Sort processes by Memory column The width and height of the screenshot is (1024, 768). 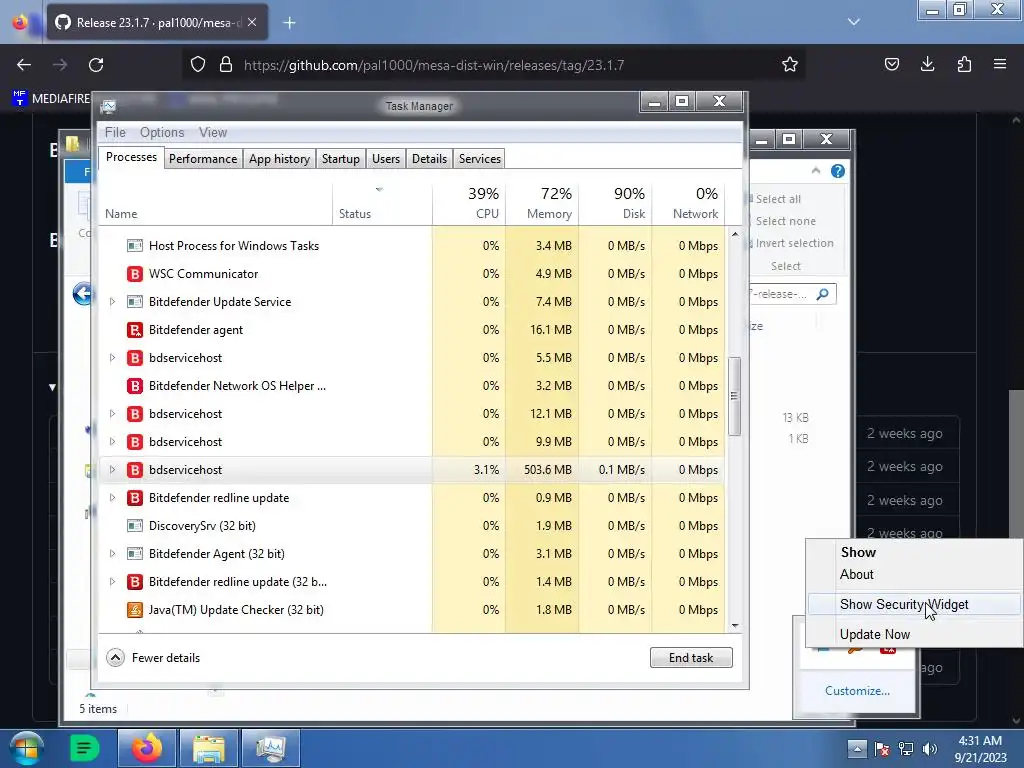(542, 204)
